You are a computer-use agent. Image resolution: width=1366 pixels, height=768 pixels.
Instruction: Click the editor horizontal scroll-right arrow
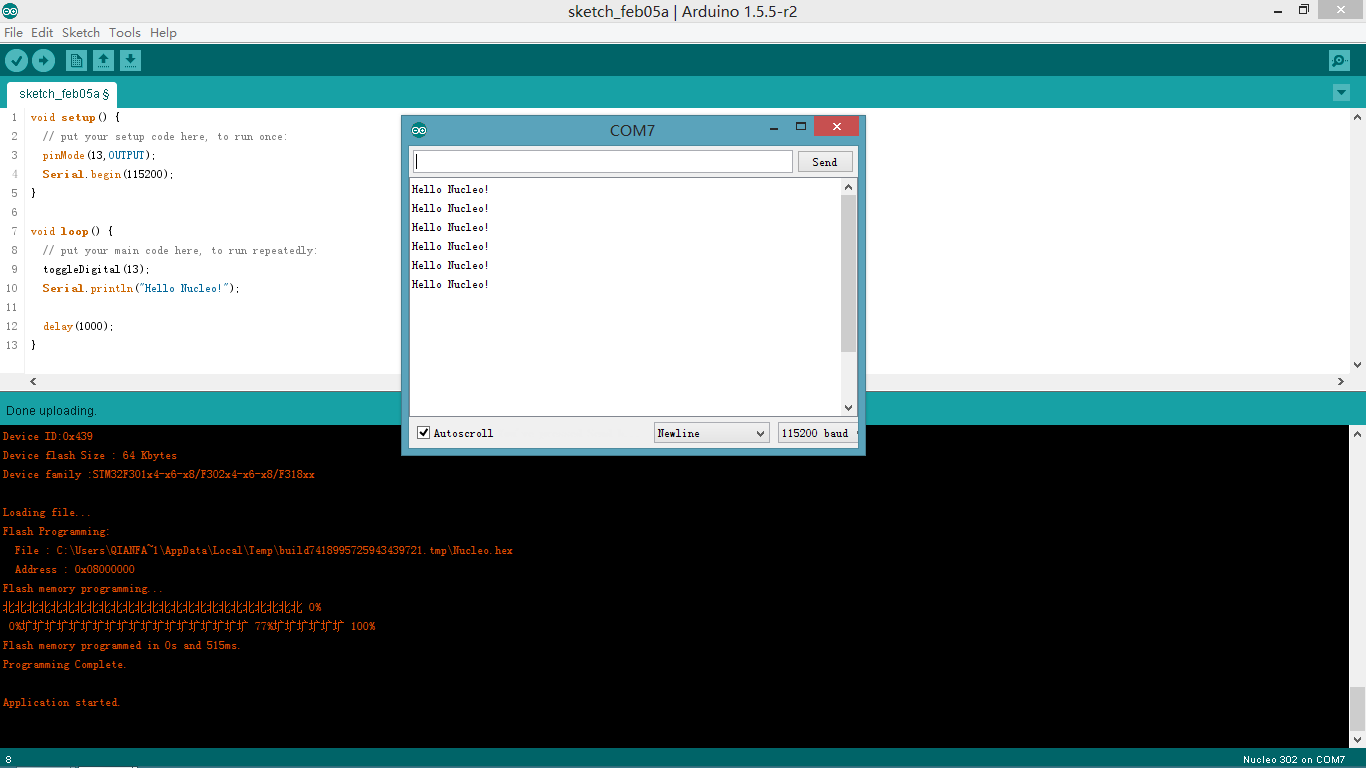point(1341,381)
